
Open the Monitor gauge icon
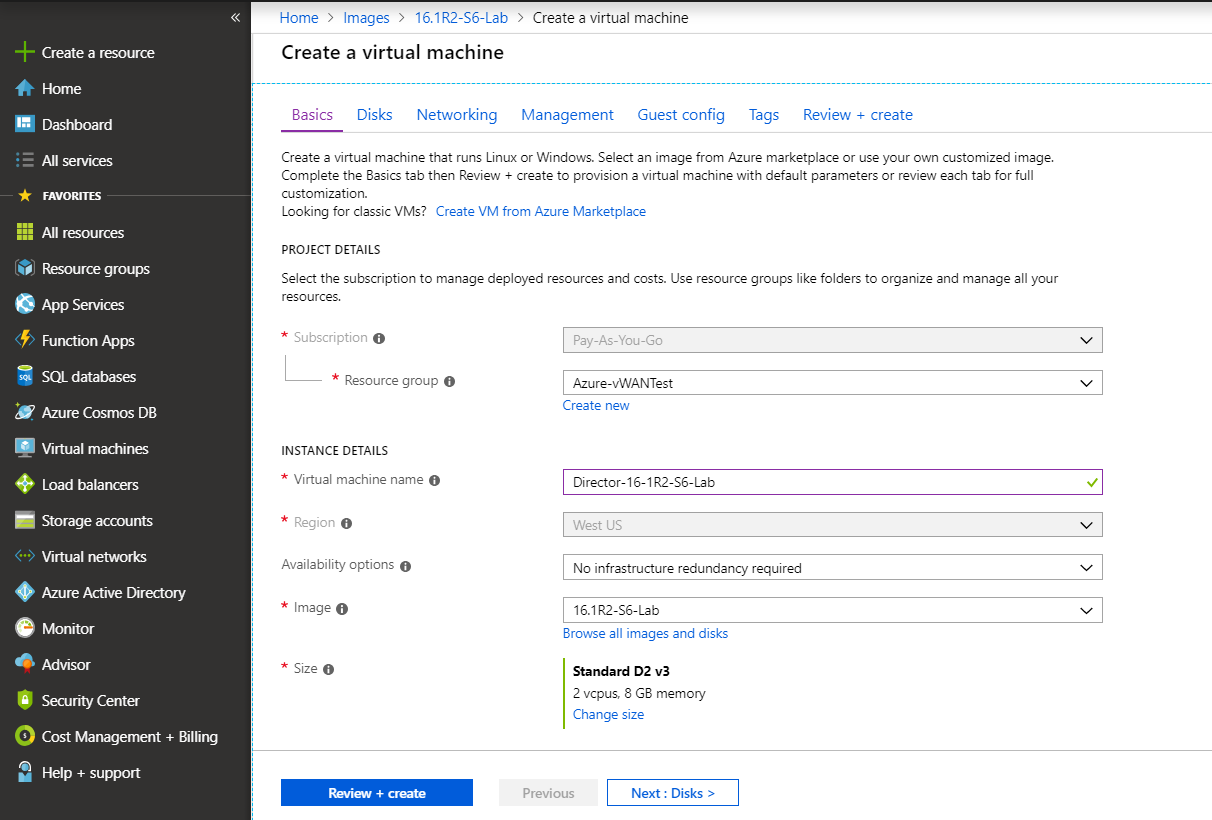pyautogui.click(x=25, y=628)
